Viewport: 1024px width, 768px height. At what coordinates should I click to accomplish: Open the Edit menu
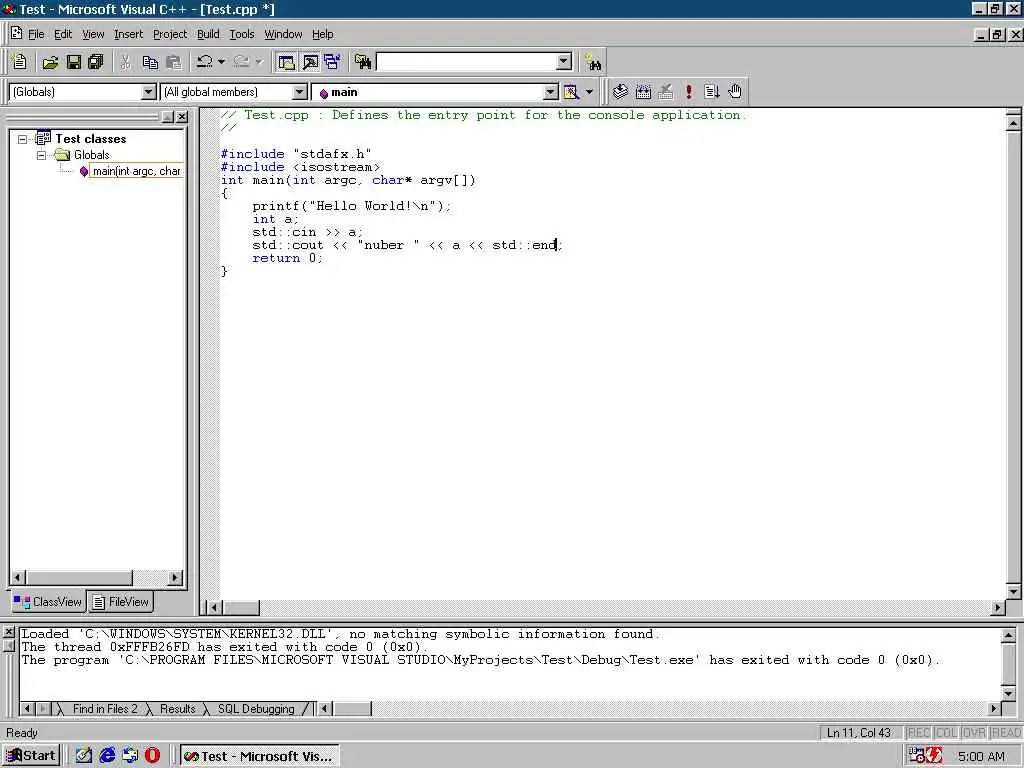click(x=63, y=34)
